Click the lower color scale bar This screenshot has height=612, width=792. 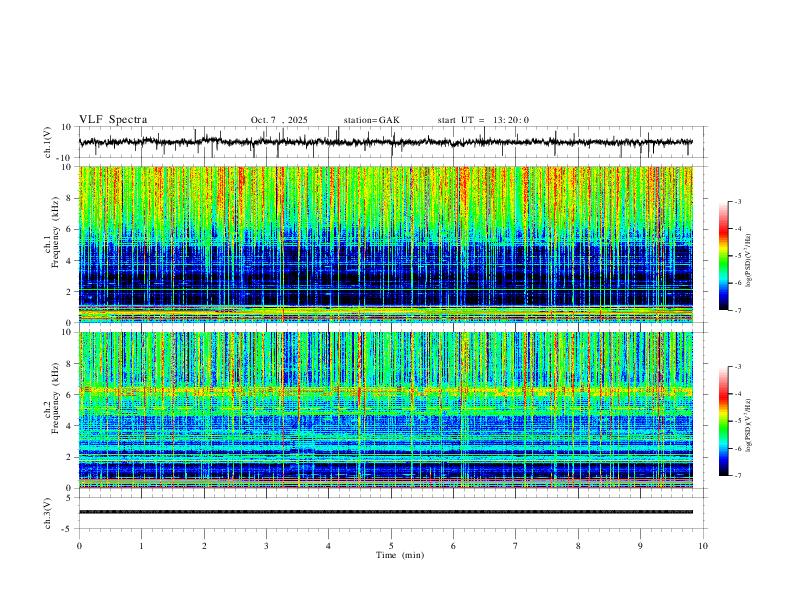(724, 421)
